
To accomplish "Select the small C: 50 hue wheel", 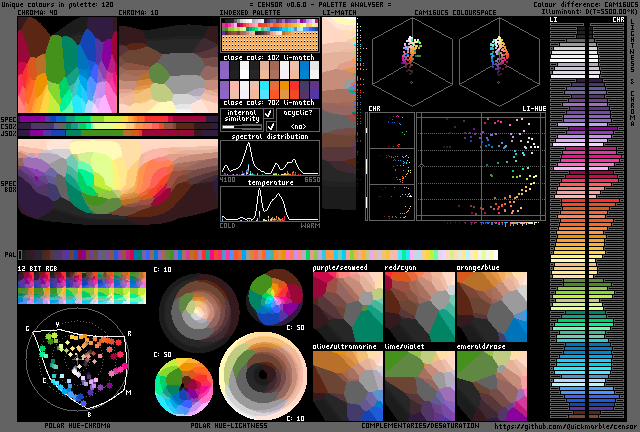I will pyautogui.click(x=278, y=297).
